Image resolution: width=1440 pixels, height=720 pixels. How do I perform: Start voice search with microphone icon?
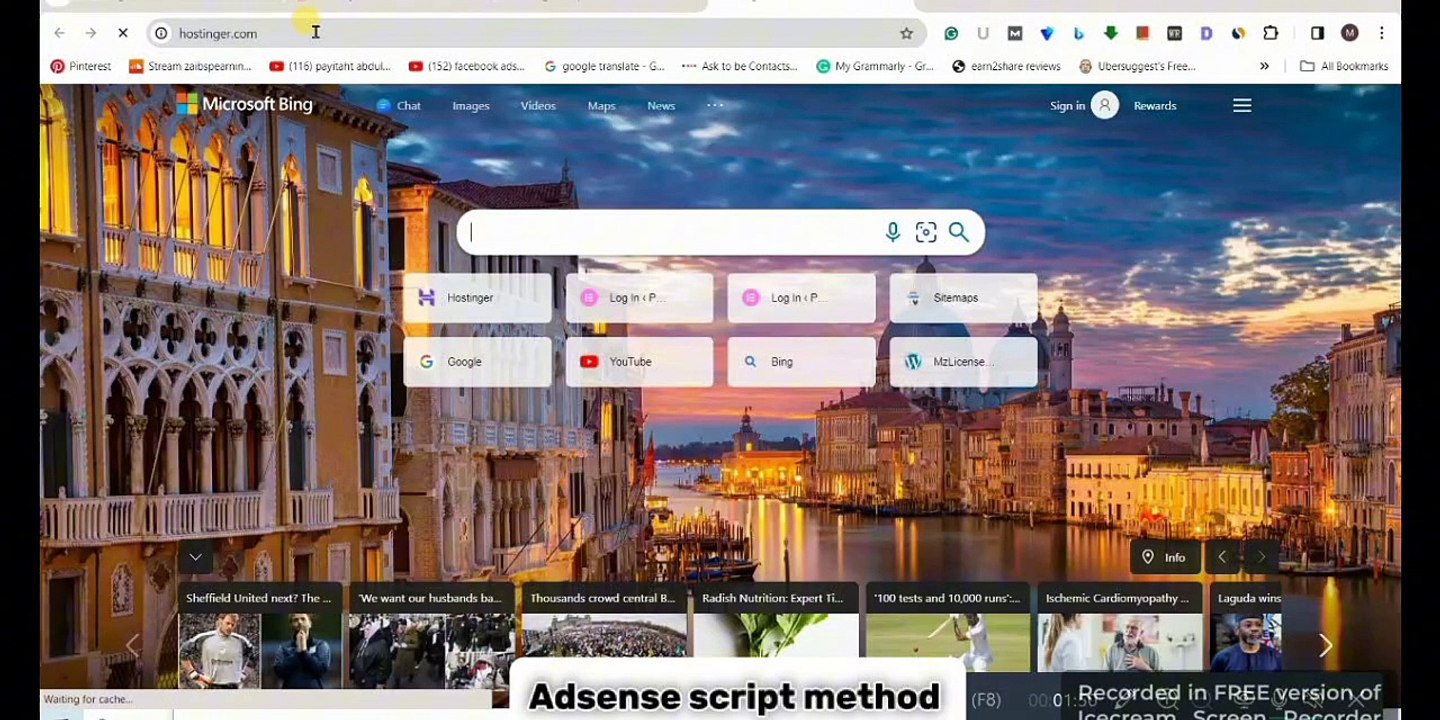point(893,232)
